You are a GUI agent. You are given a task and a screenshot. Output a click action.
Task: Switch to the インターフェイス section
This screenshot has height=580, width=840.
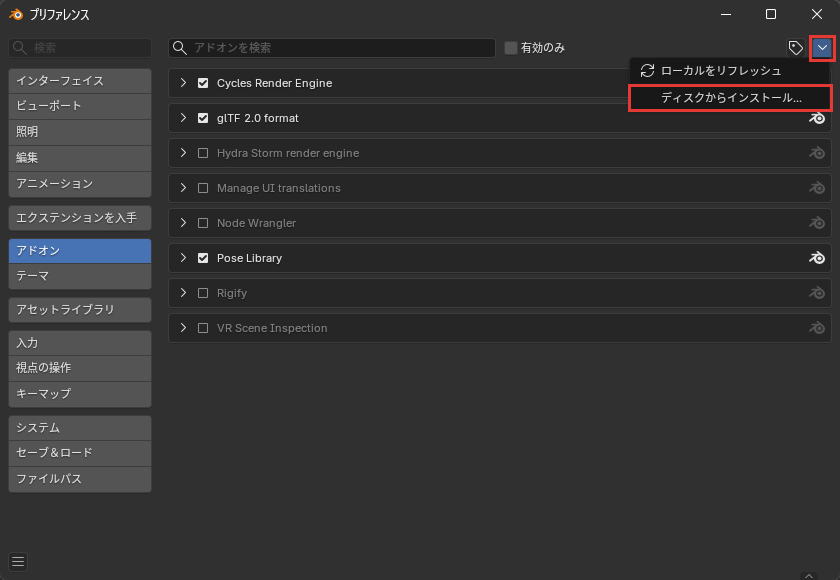(x=80, y=81)
